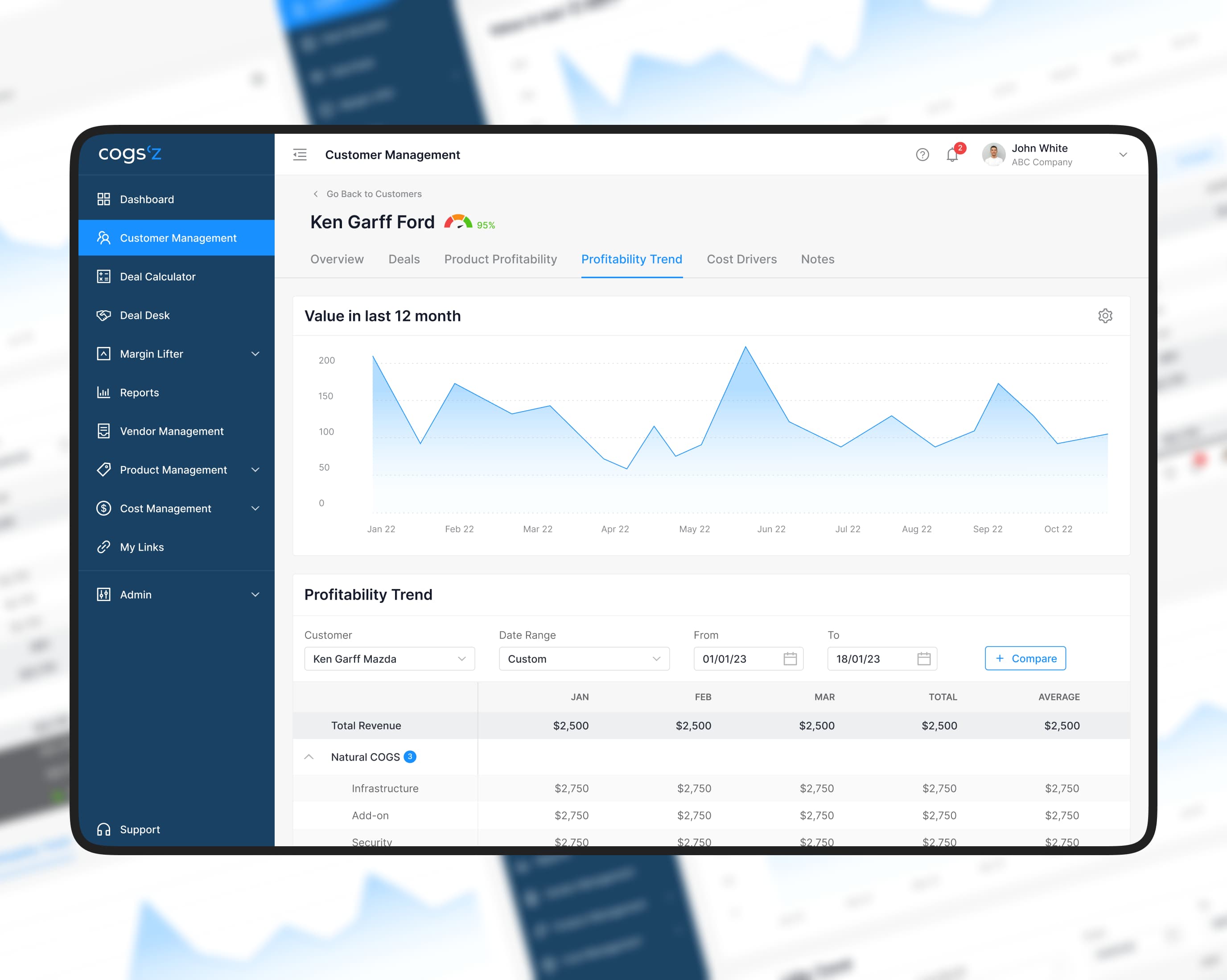Click the Dashboard grid icon

tap(103, 199)
